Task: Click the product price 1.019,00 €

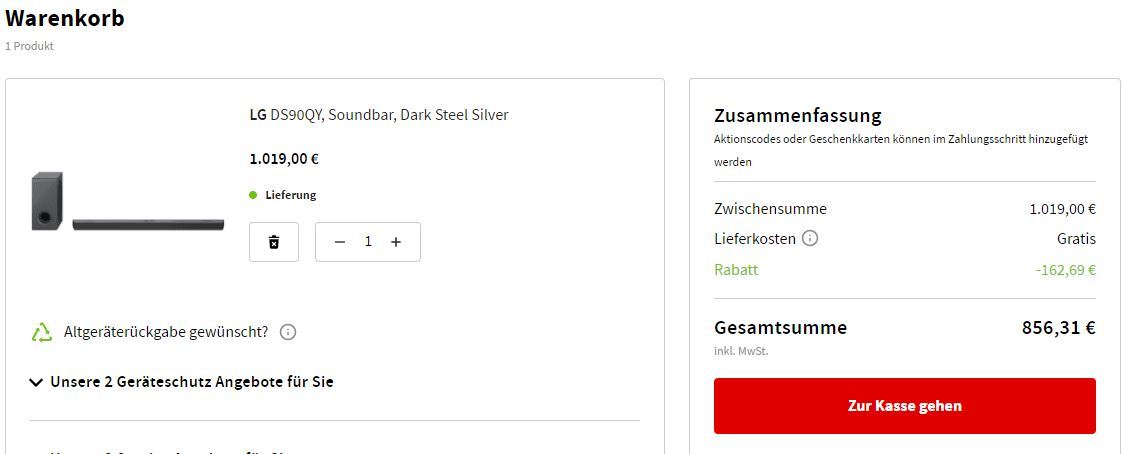Action: coord(284,159)
